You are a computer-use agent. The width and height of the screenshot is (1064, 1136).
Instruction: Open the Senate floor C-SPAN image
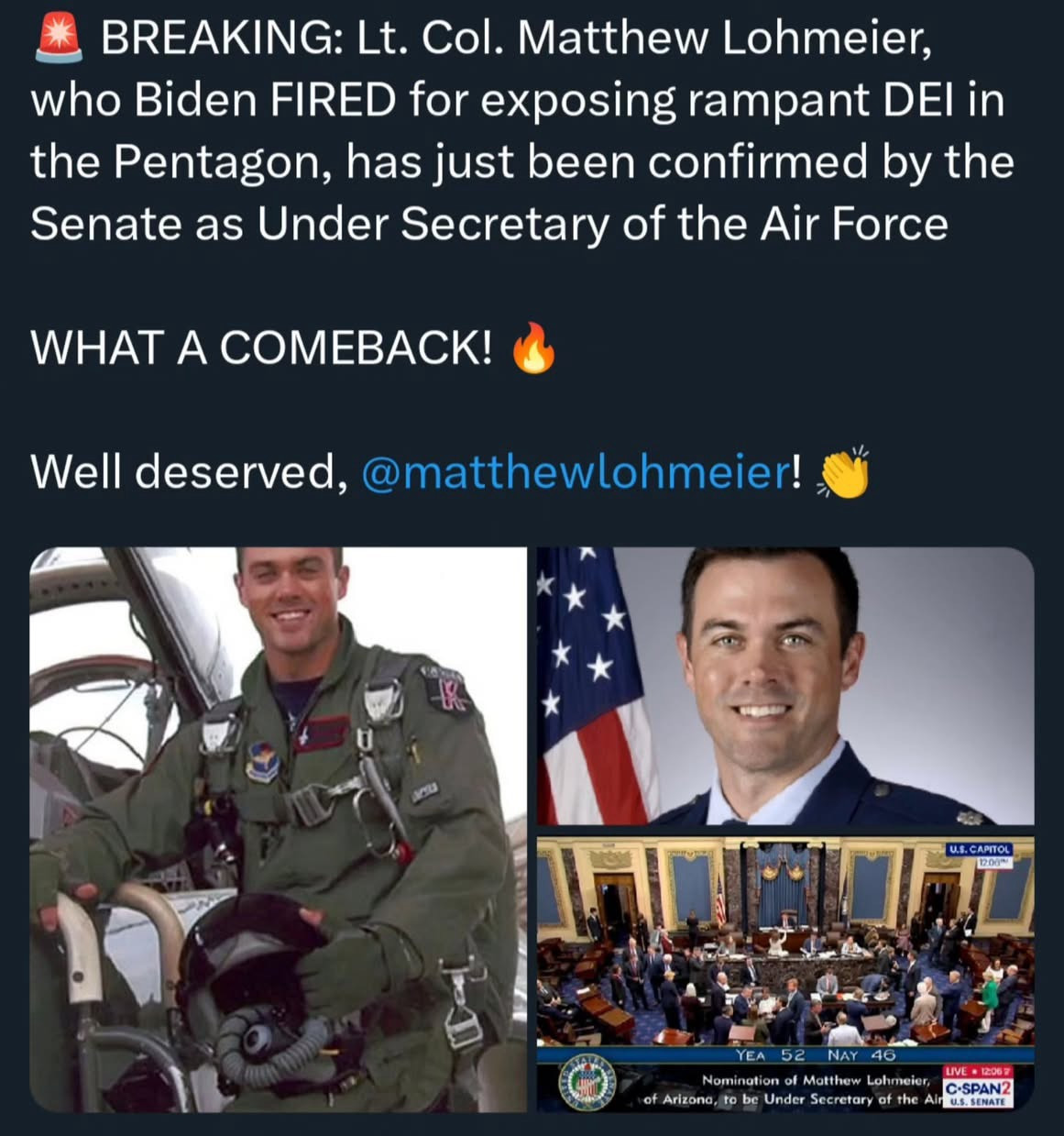point(784,954)
